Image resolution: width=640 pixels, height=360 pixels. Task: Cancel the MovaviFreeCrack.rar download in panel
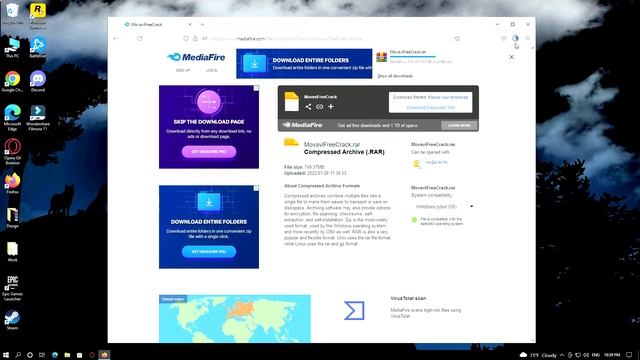(511, 57)
